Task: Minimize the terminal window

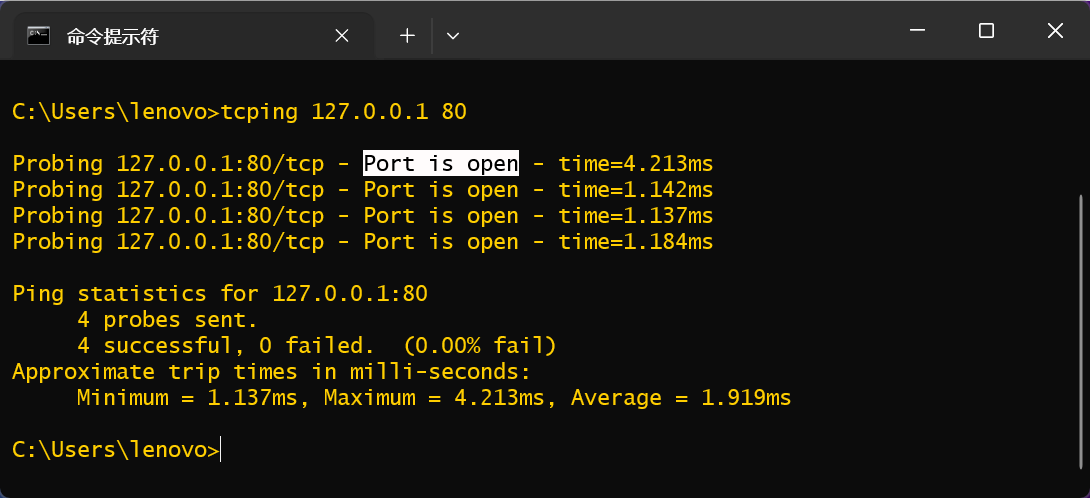Action: 918,31
